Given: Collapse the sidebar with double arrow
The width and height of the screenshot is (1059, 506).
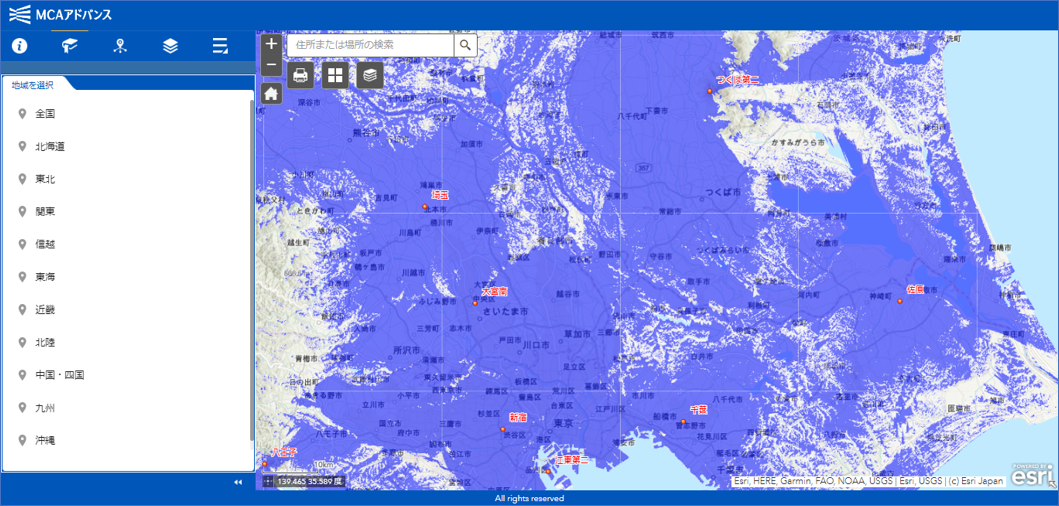Looking at the screenshot, I should 238,482.
